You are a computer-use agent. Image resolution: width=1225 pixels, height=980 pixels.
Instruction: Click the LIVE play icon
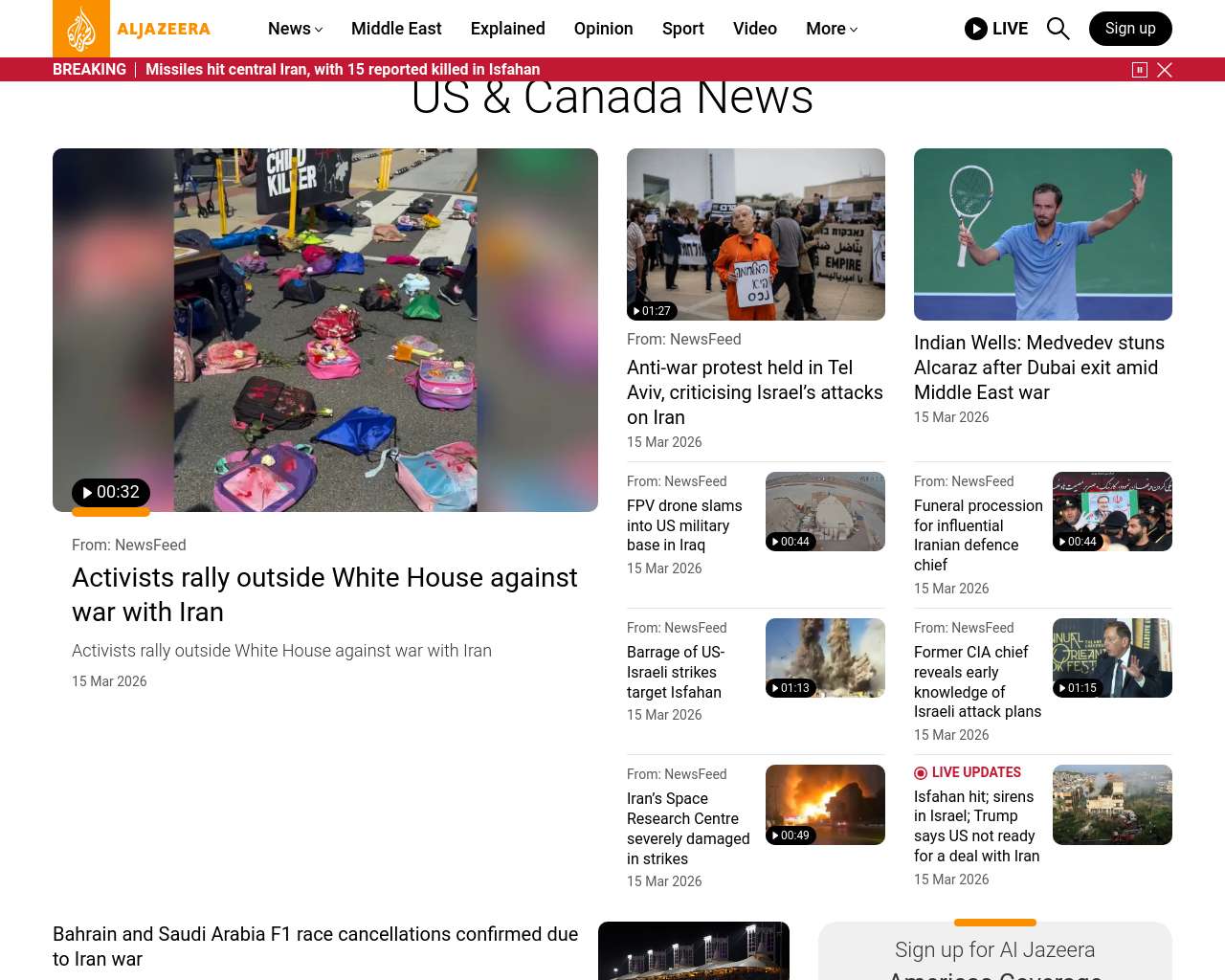[x=975, y=29]
